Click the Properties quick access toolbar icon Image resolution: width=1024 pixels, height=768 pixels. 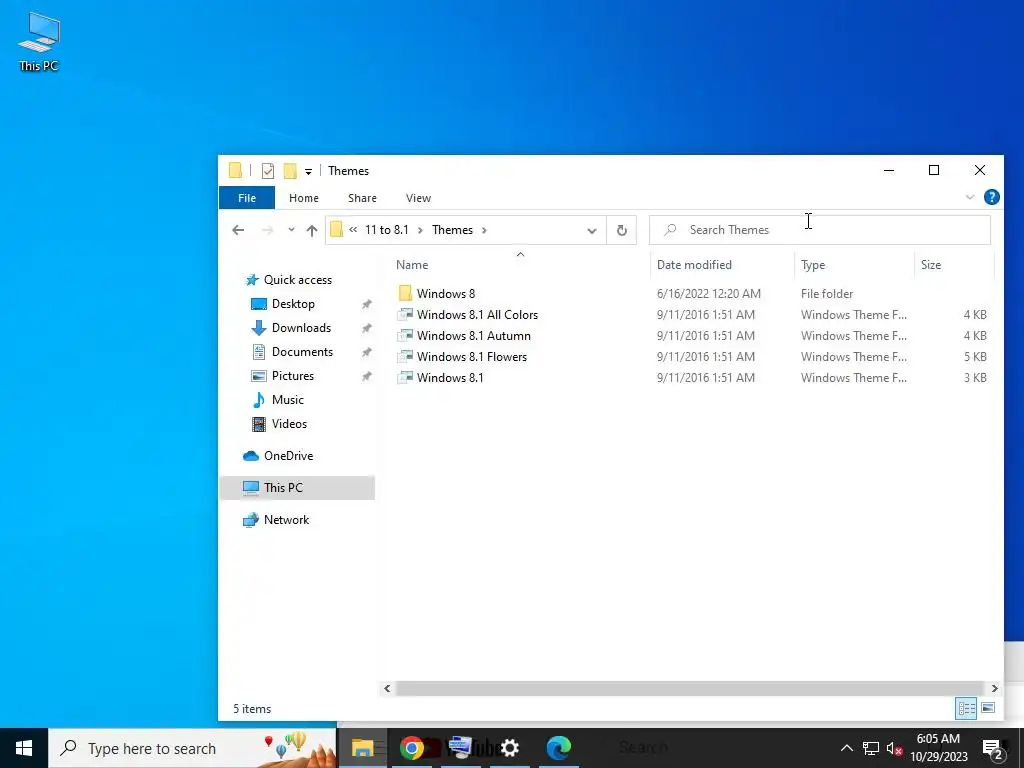tap(268, 171)
